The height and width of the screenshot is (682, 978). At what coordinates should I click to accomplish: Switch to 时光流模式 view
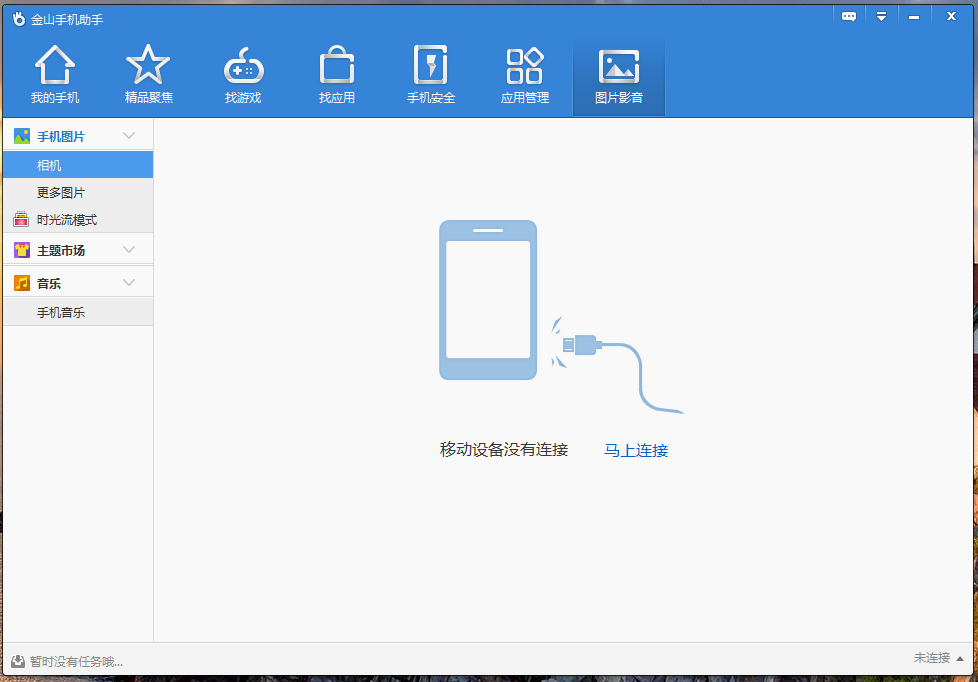pos(66,220)
